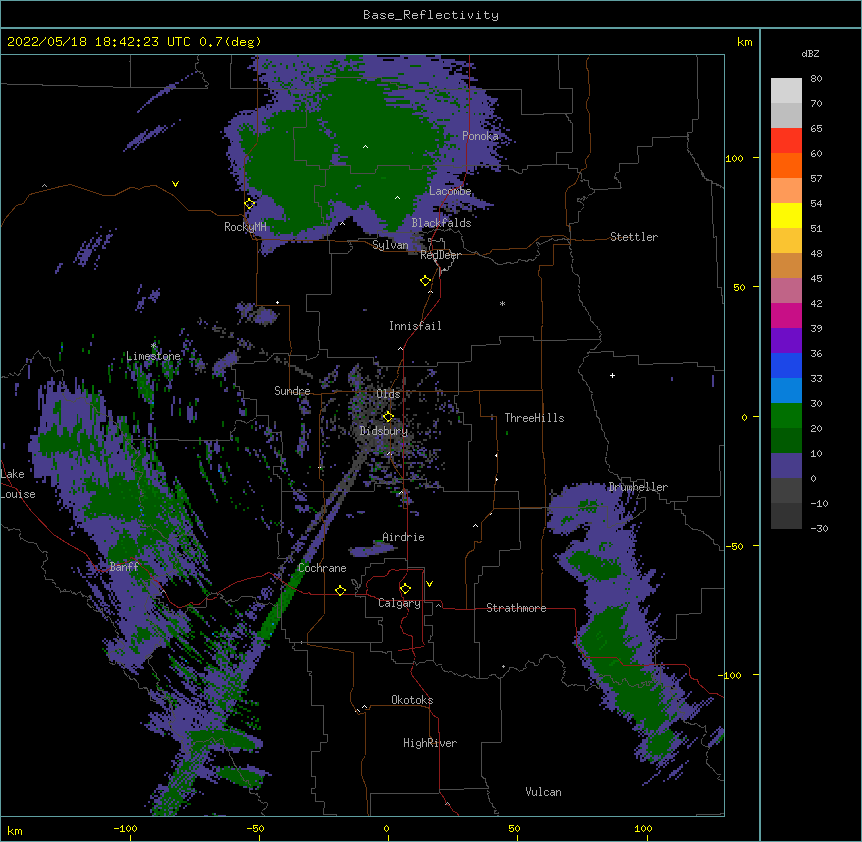This screenshot has width=862, height=842.
Task: Click the white asterisk marker east of Innisfail
Action: tap(502, 303)
